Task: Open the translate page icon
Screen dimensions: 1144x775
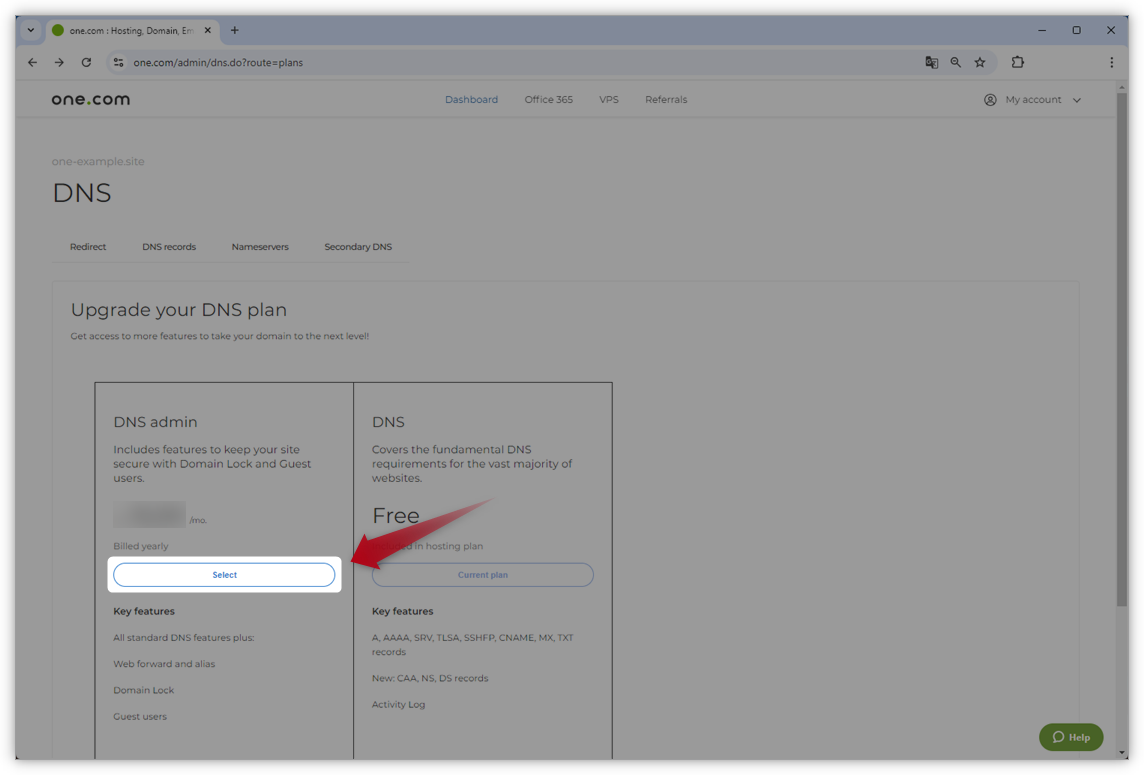Action: [932, 63]
